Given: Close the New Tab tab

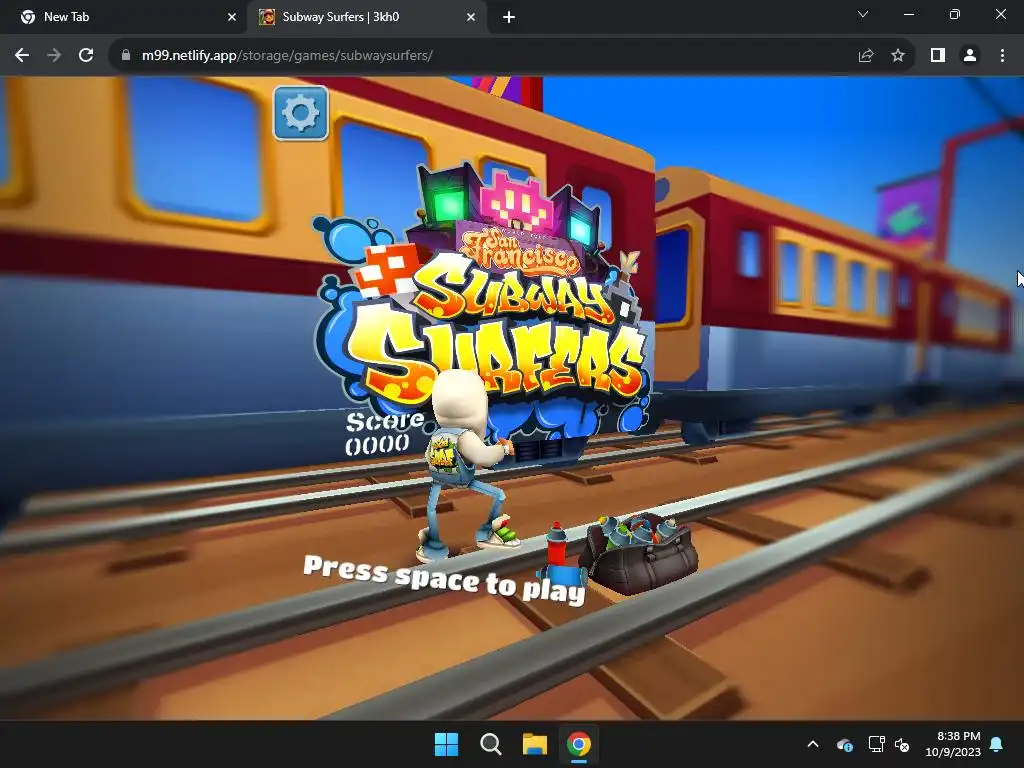Looking at the screenshot, I should click(232, 17).
